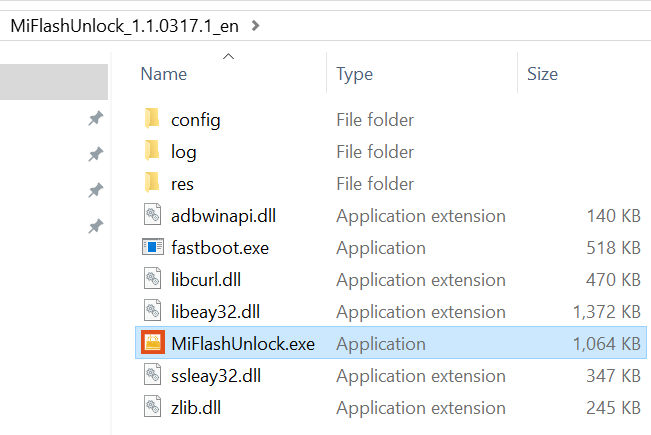Click the res folder icon
Image resolution: width=651 pixels, height=435 pixels.
coord(152,184)
